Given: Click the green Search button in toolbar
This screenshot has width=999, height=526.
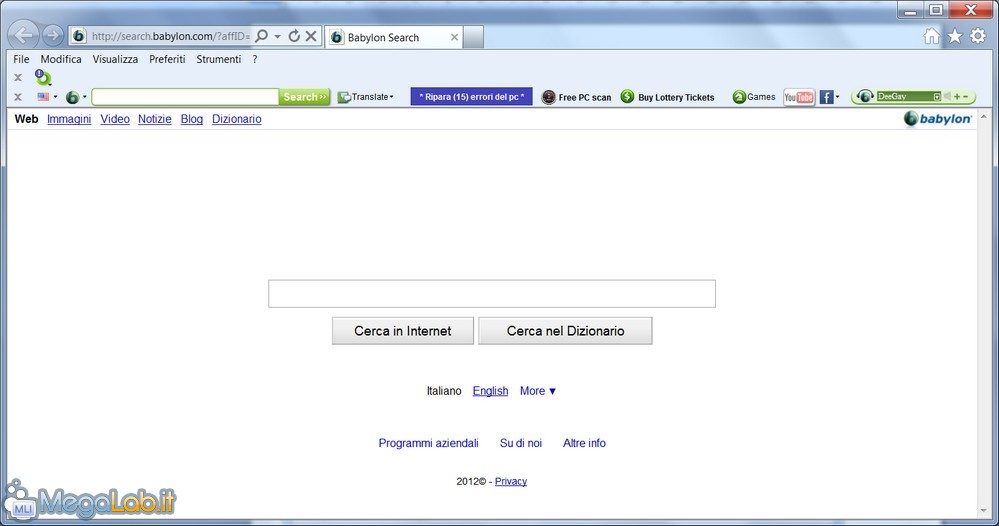Looking at the screenshot, I should 305,97.
